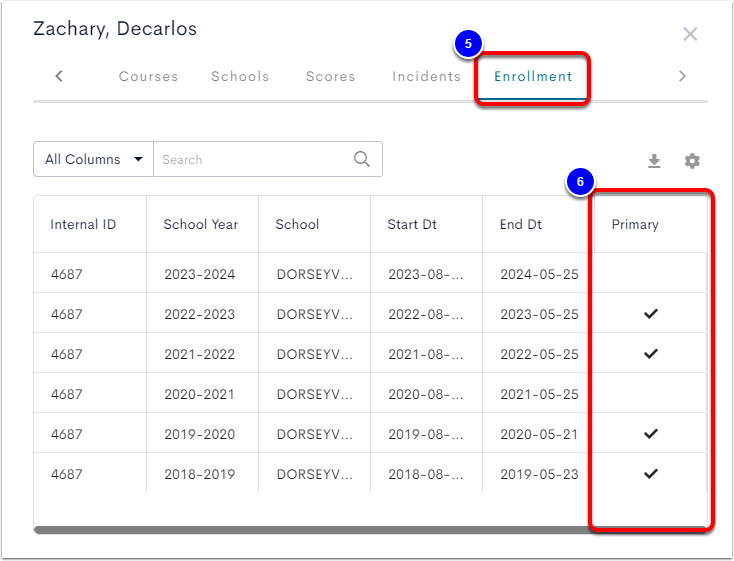Show more tabs with right chevron
Image resolution: width=734 pixels, height=561 pixels.
coord(683,76)
